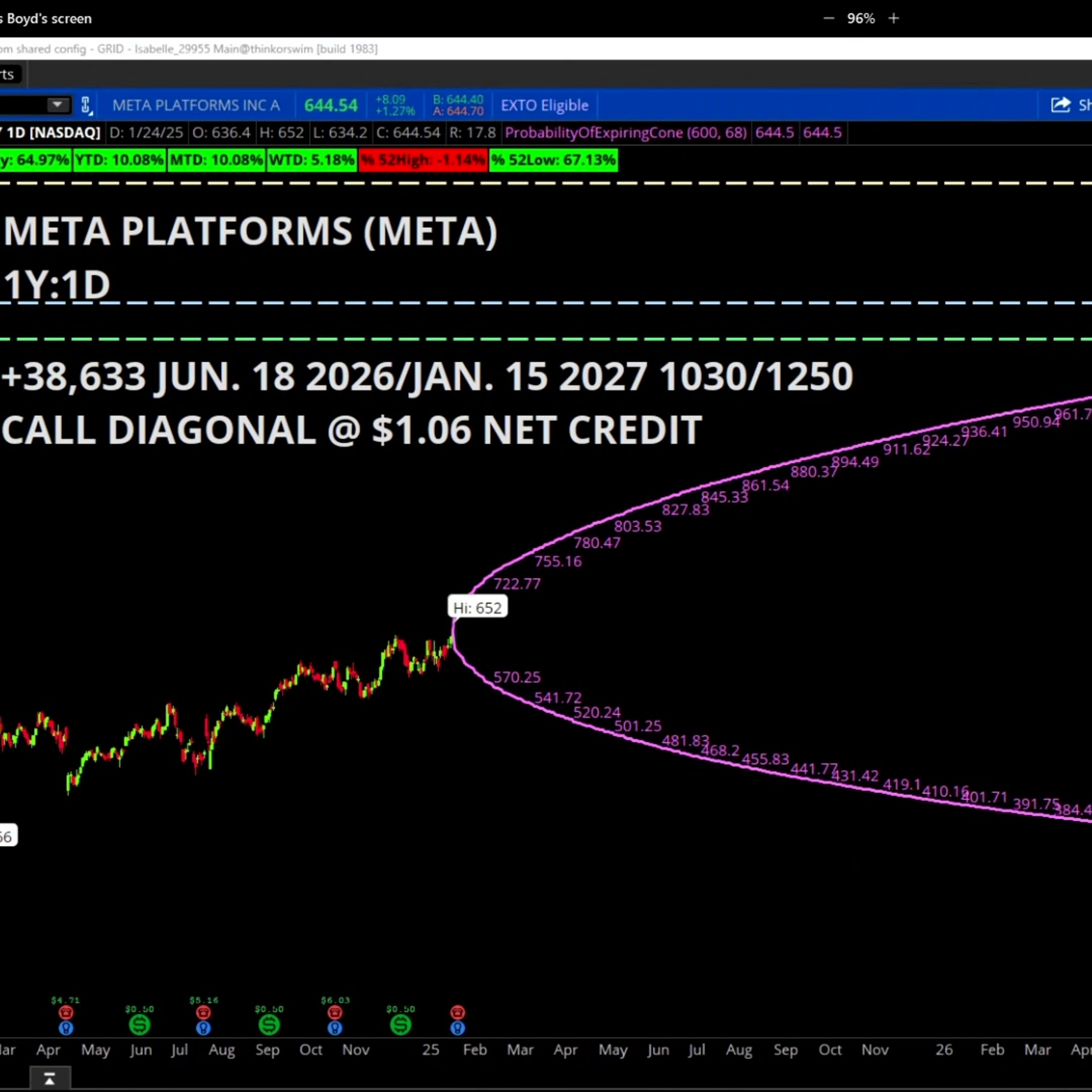Zoom out with the minus button
The width and height of the screenshot is (1092, 1092).
click(x=828, y=19)
